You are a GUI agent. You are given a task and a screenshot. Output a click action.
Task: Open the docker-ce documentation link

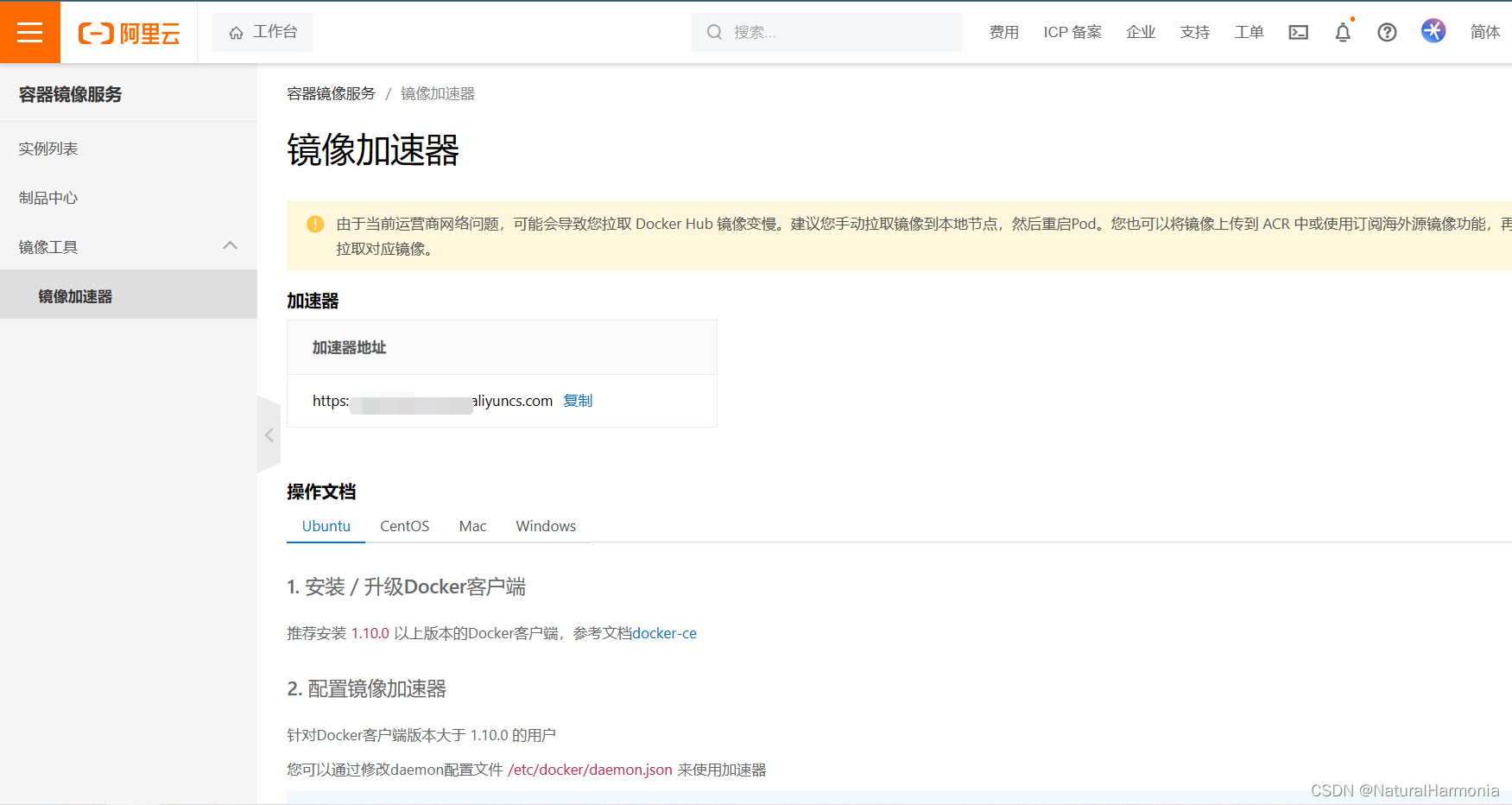[x=665, y=633]
